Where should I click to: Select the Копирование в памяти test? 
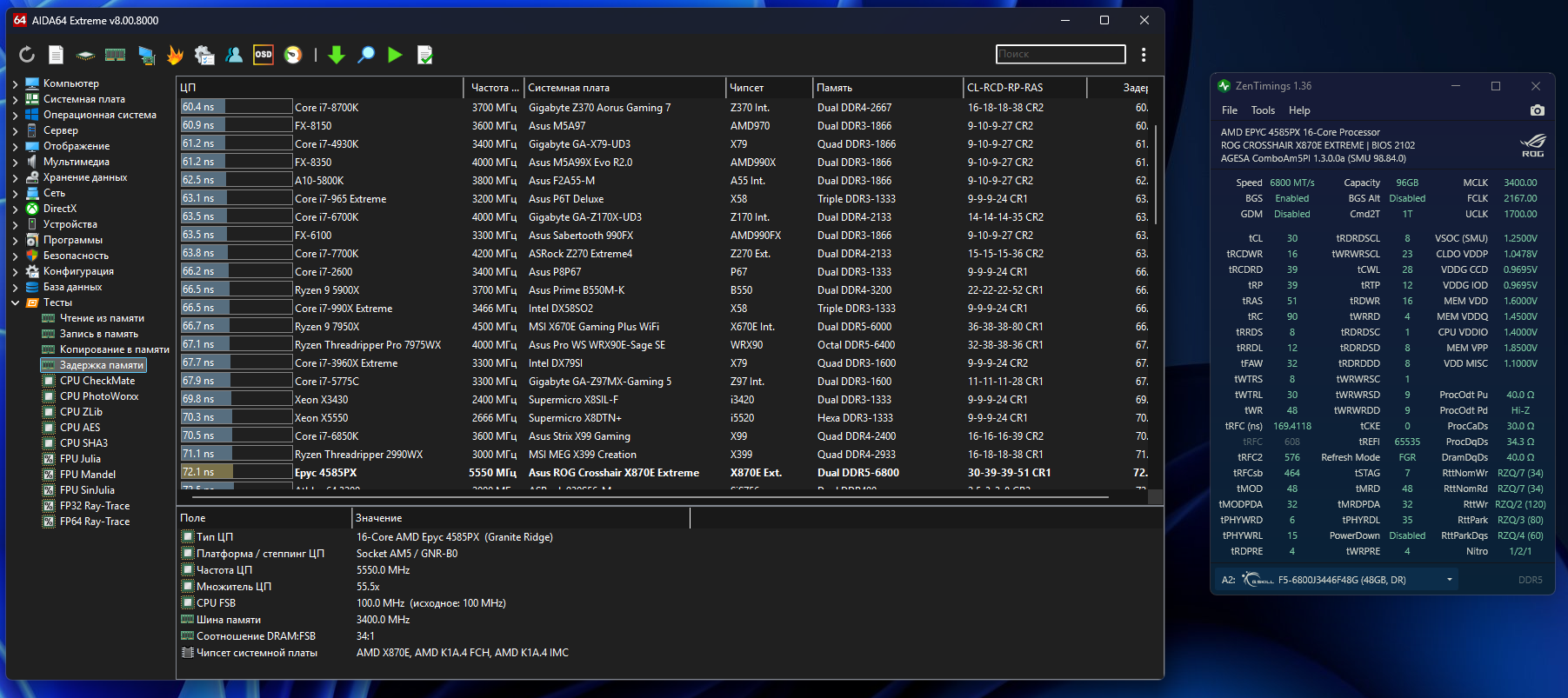[115, 349]
